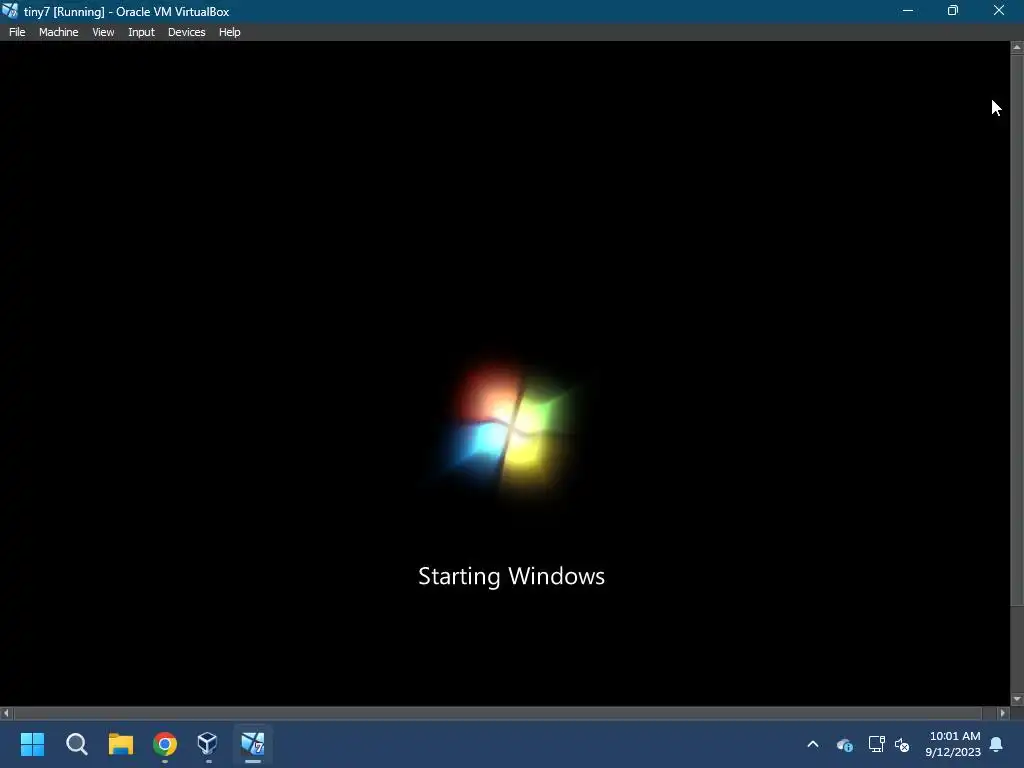Launch Google Chrome from taskbar
1024x768 pixels.
[x=165, y=744]
